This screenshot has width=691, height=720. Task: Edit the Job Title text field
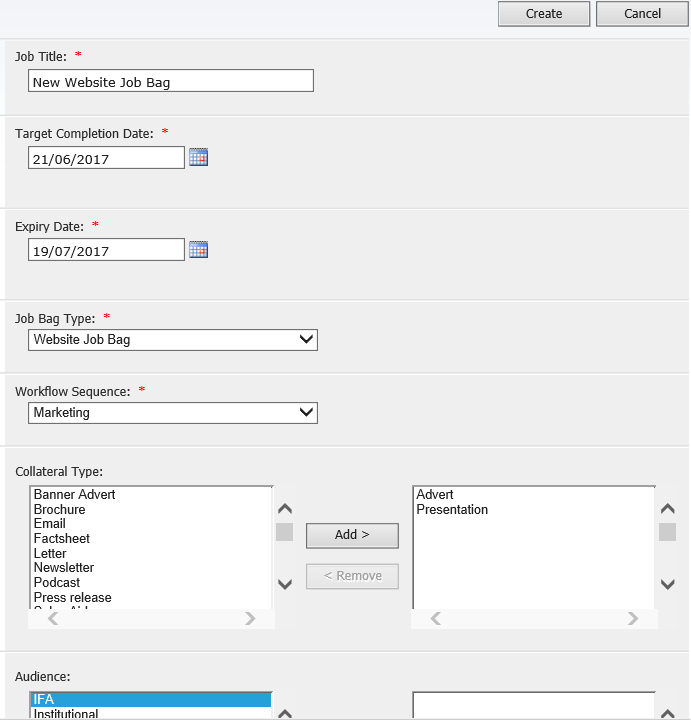[171, 81]
